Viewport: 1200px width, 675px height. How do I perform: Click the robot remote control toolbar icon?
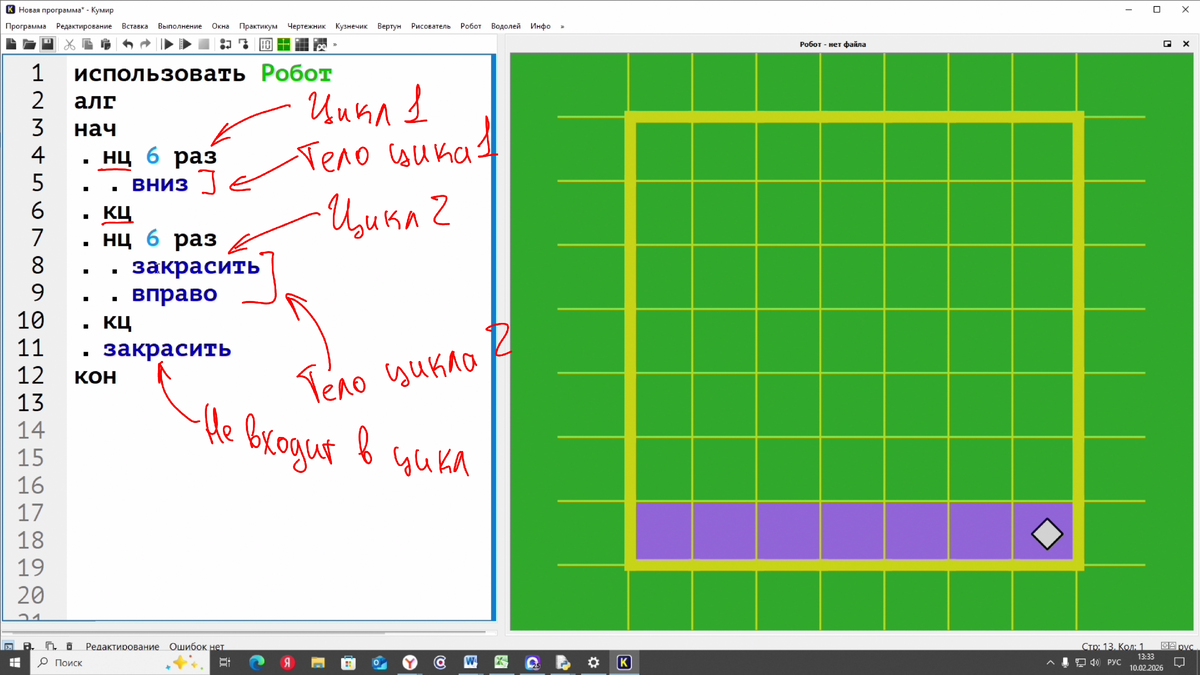[x=320, y=44]
